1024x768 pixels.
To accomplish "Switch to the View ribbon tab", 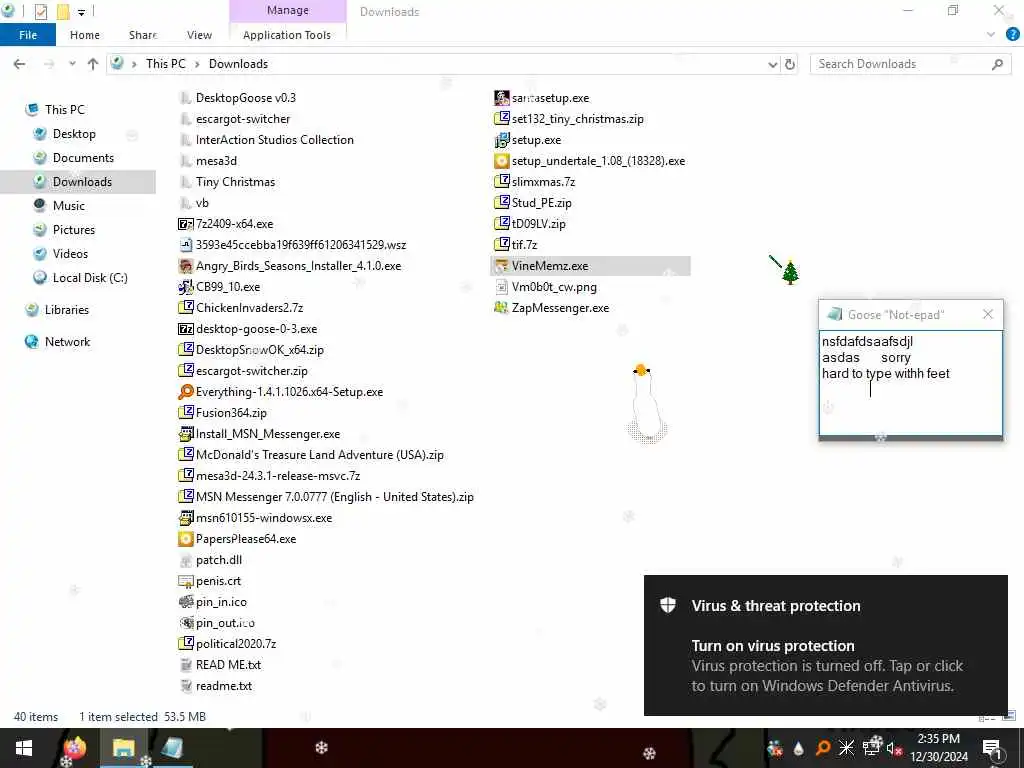I will 199,35.
